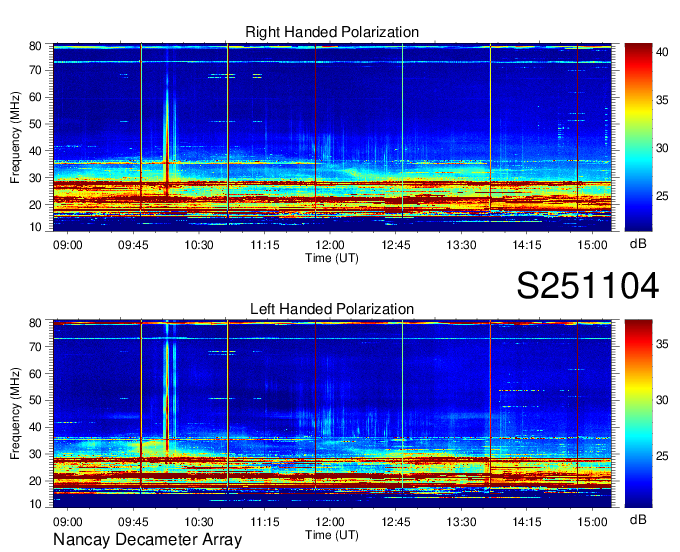Click the Left Handed Polarization color bar
Screen dimensions: 680x552
(x=636, y=413)
